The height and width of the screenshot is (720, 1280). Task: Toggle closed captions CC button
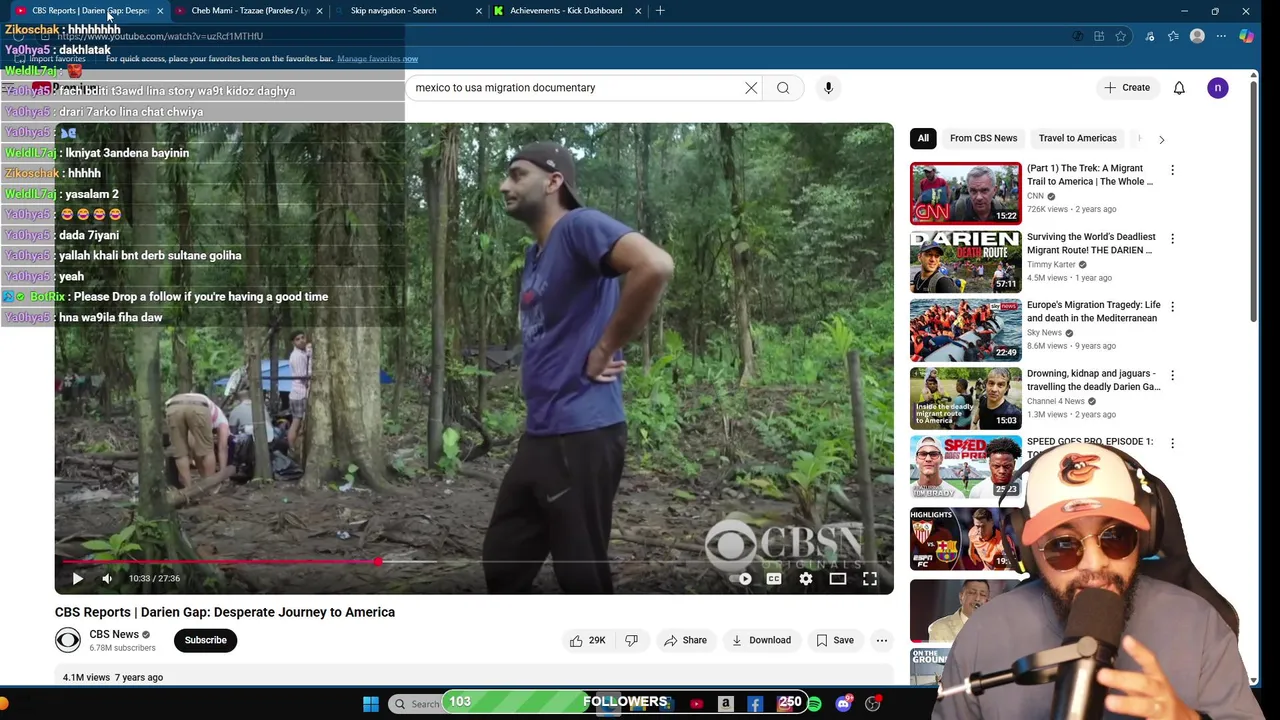[x=773, y=578]
